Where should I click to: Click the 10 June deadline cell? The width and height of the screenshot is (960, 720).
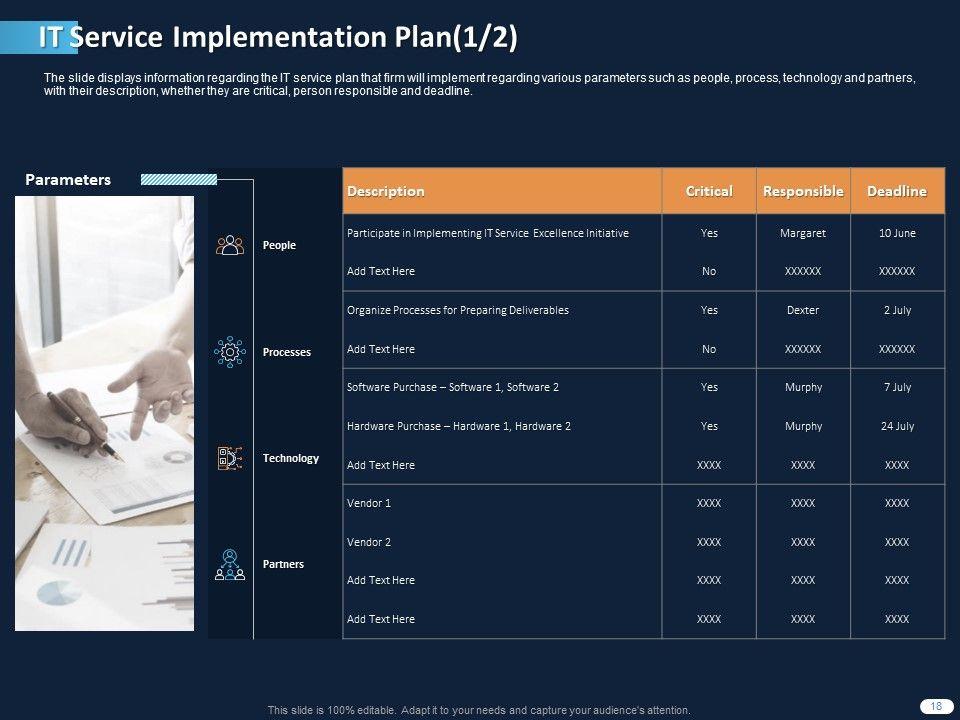pyautogui.click(x=897, y=233)
